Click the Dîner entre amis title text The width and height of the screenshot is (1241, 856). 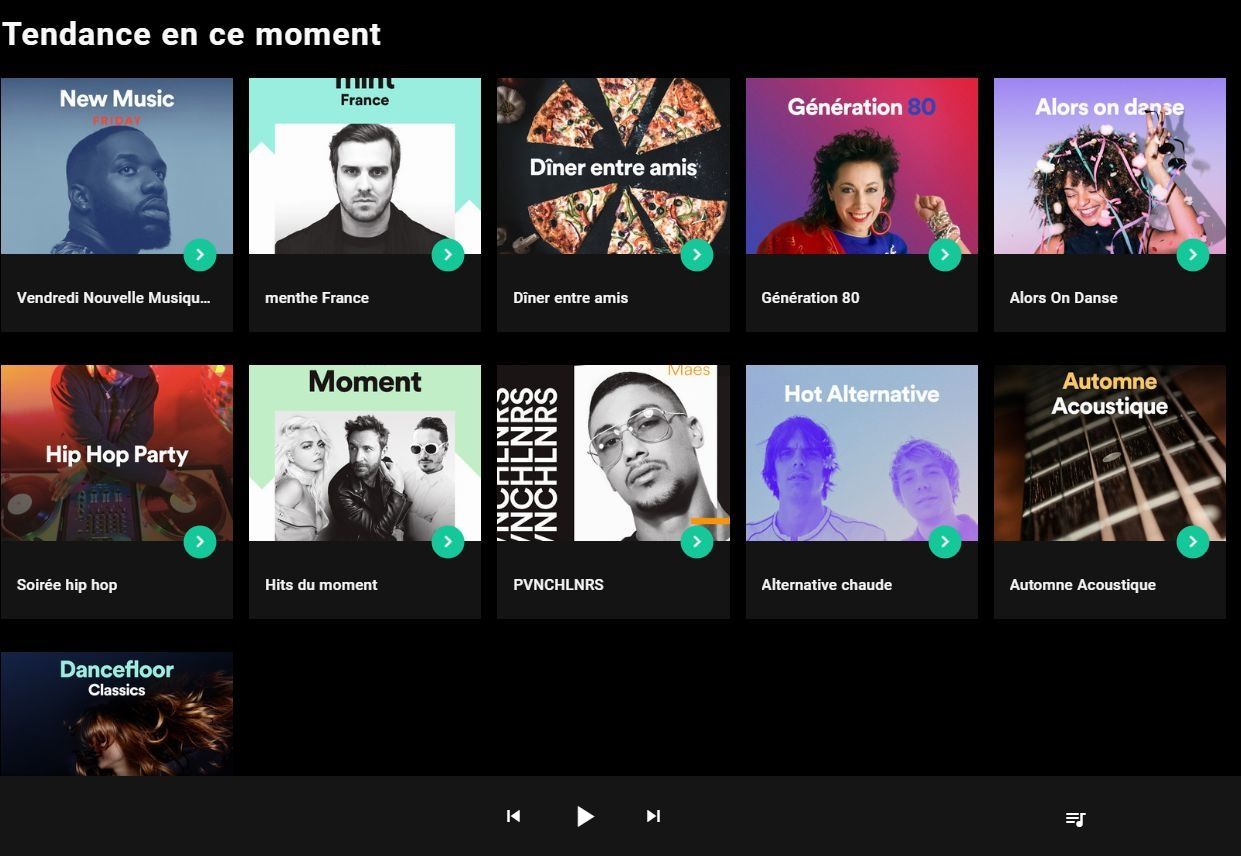point(571,297)
